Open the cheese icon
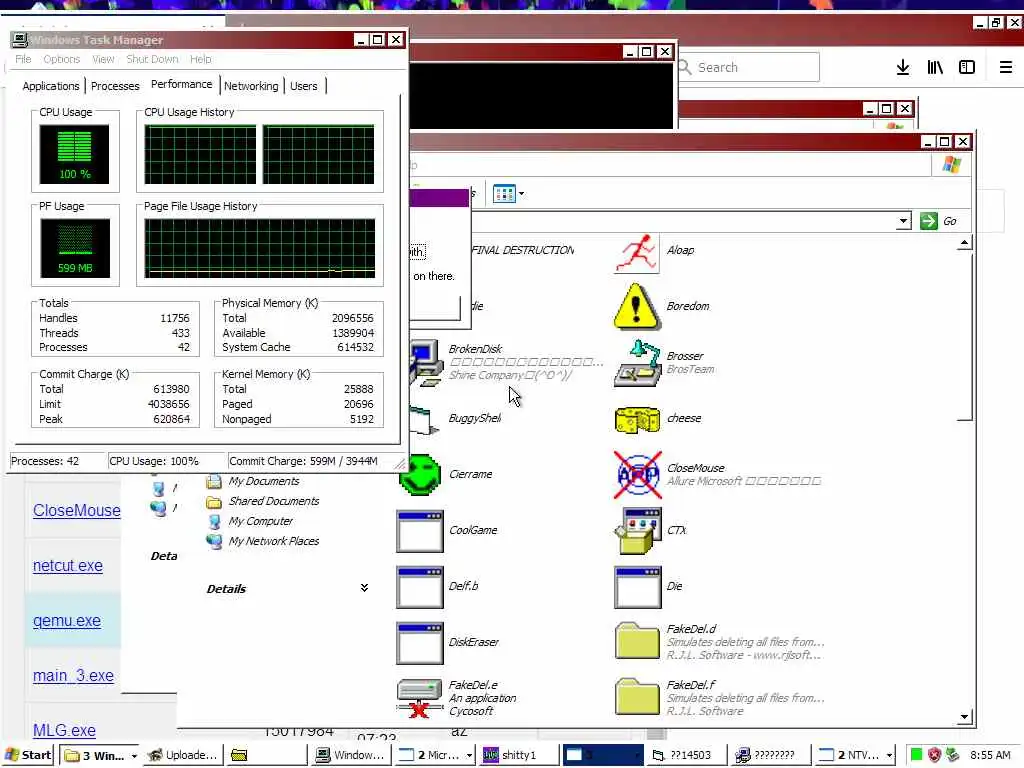1024x768 pixels. point(637,419)
